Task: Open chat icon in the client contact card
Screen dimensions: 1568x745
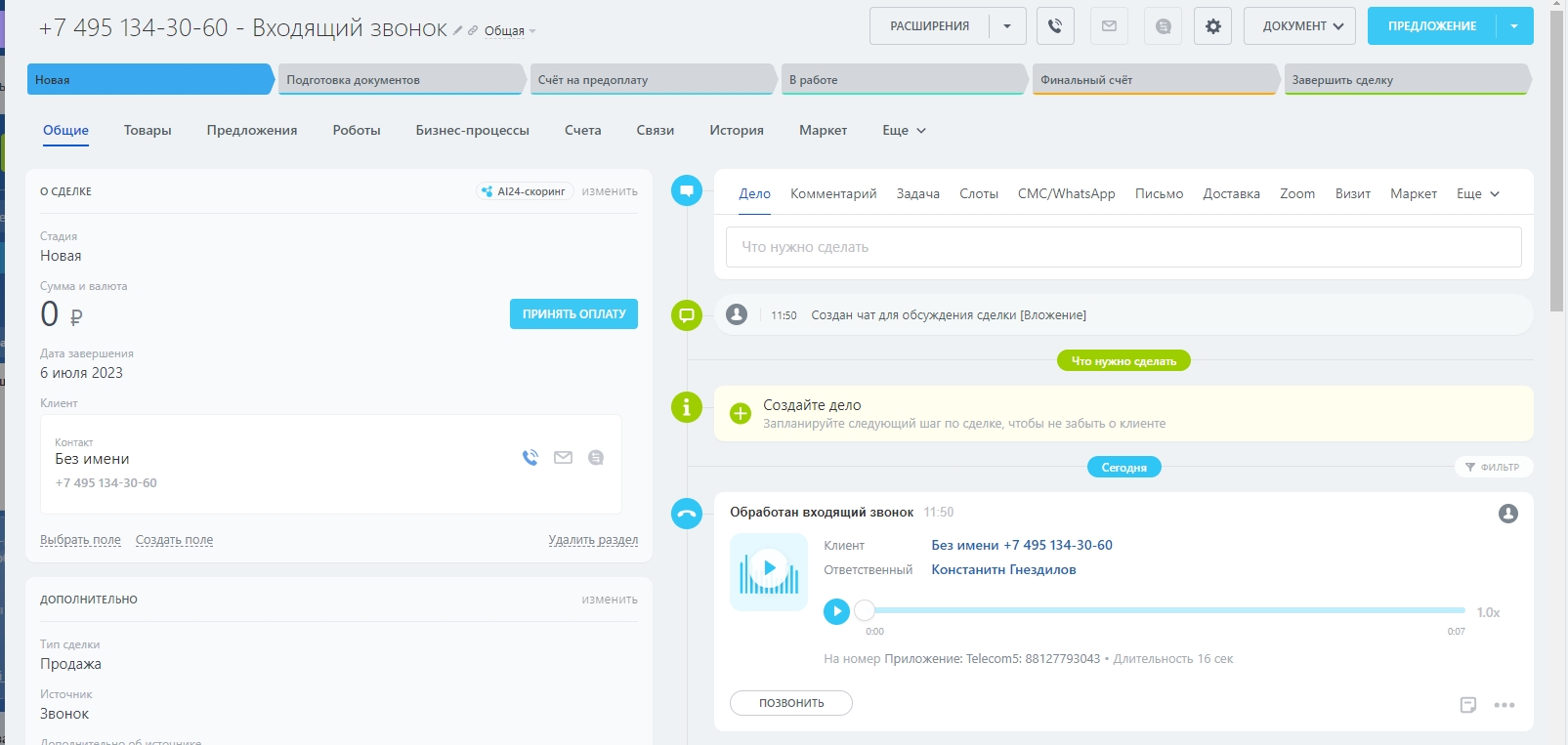Action: coord(596,457)
